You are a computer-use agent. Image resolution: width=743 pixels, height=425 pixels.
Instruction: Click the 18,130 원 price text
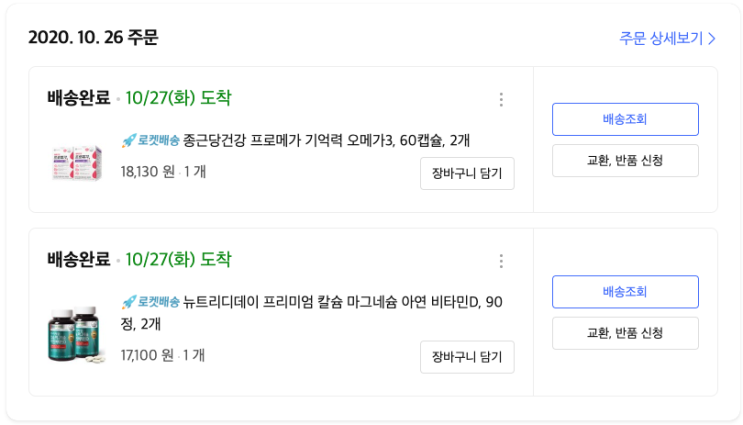point(147,172)
